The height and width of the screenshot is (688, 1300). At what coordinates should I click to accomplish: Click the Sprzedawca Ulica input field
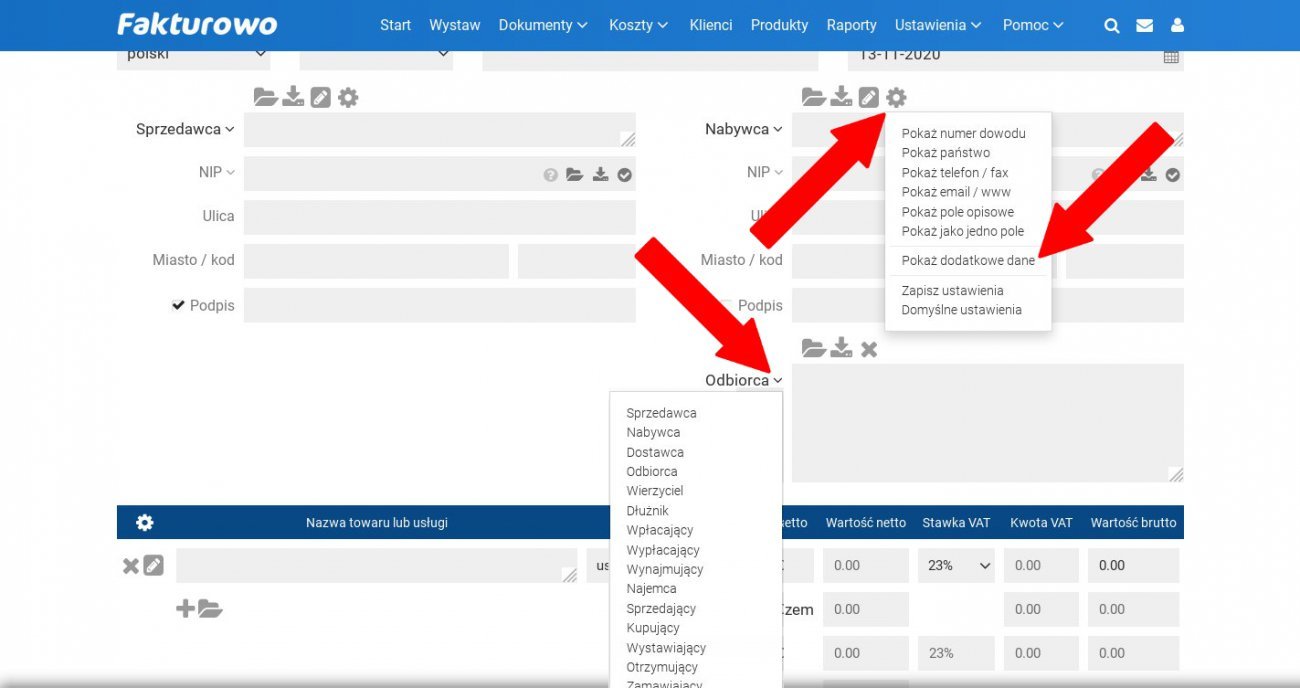click(439, 217)
